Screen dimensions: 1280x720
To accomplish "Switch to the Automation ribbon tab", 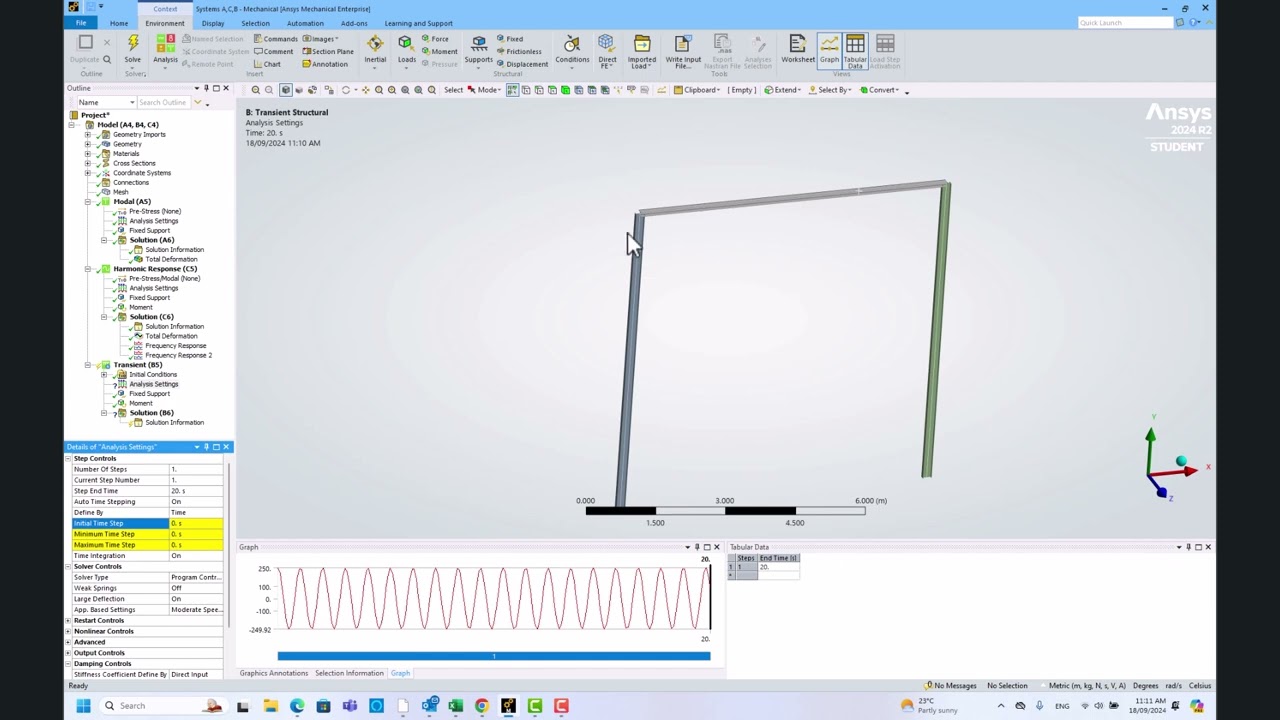I will (305, 23).
